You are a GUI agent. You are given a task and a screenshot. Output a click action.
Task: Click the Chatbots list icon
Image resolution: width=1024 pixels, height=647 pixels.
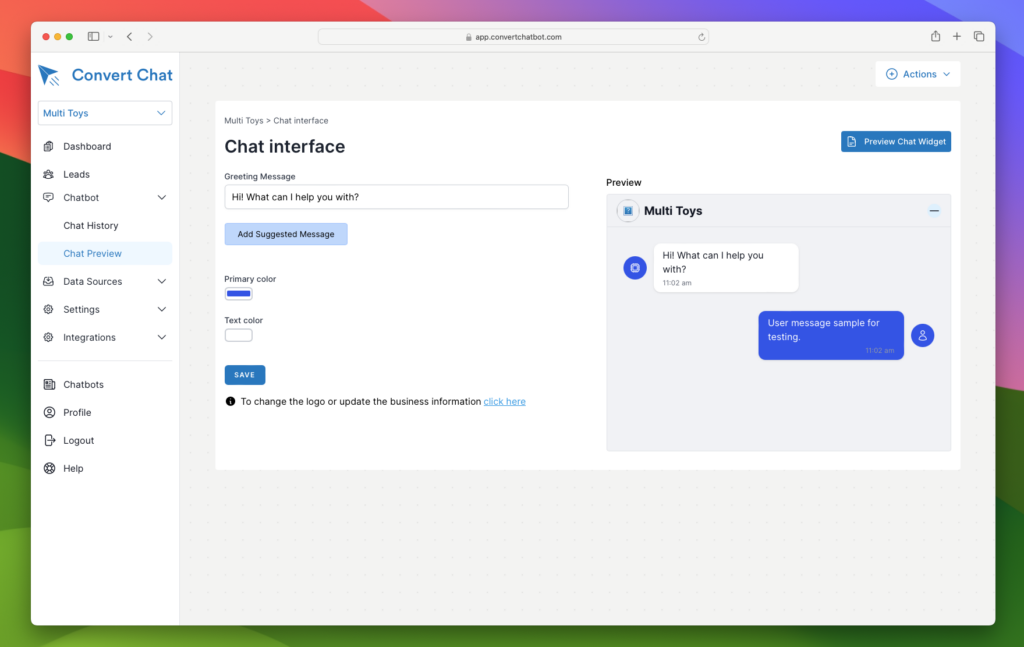pyautogui.click(x=49, y=385)
